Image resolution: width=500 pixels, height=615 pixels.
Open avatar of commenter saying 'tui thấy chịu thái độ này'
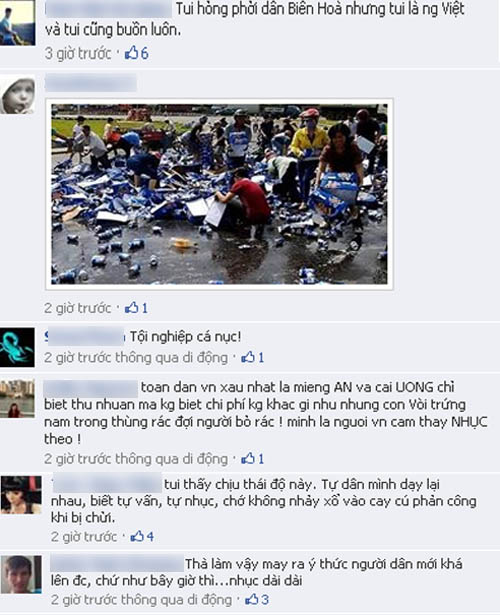(21, 495)
